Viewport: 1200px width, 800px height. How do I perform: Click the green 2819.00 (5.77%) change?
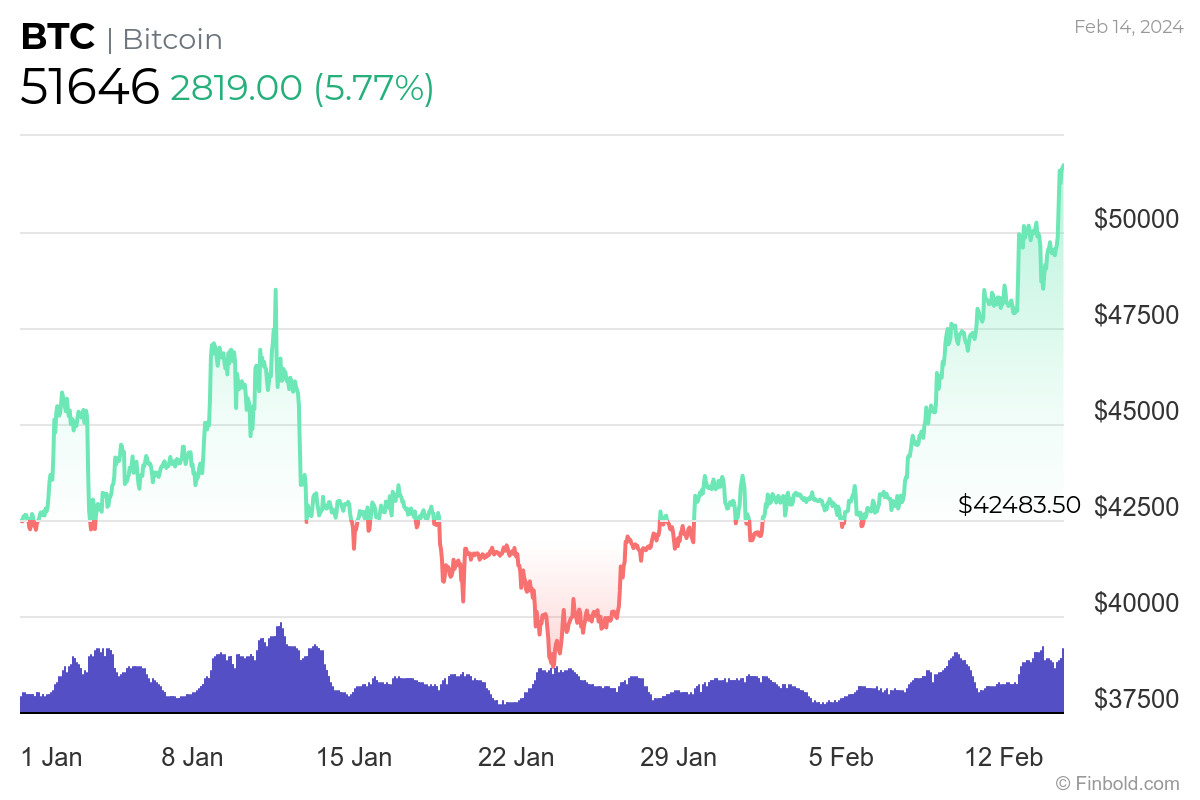[302, 88]
